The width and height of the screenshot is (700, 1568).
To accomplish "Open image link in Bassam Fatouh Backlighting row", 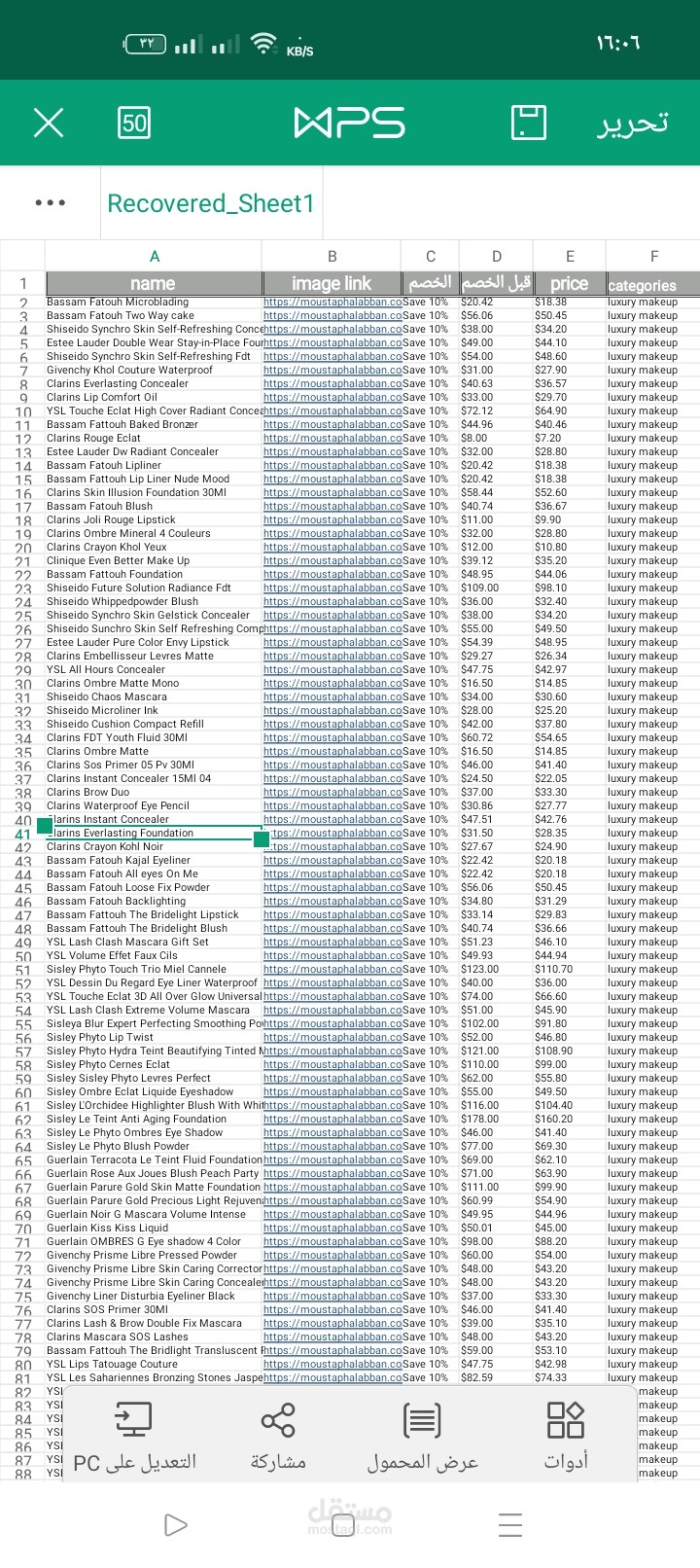I will coord(332,901).
